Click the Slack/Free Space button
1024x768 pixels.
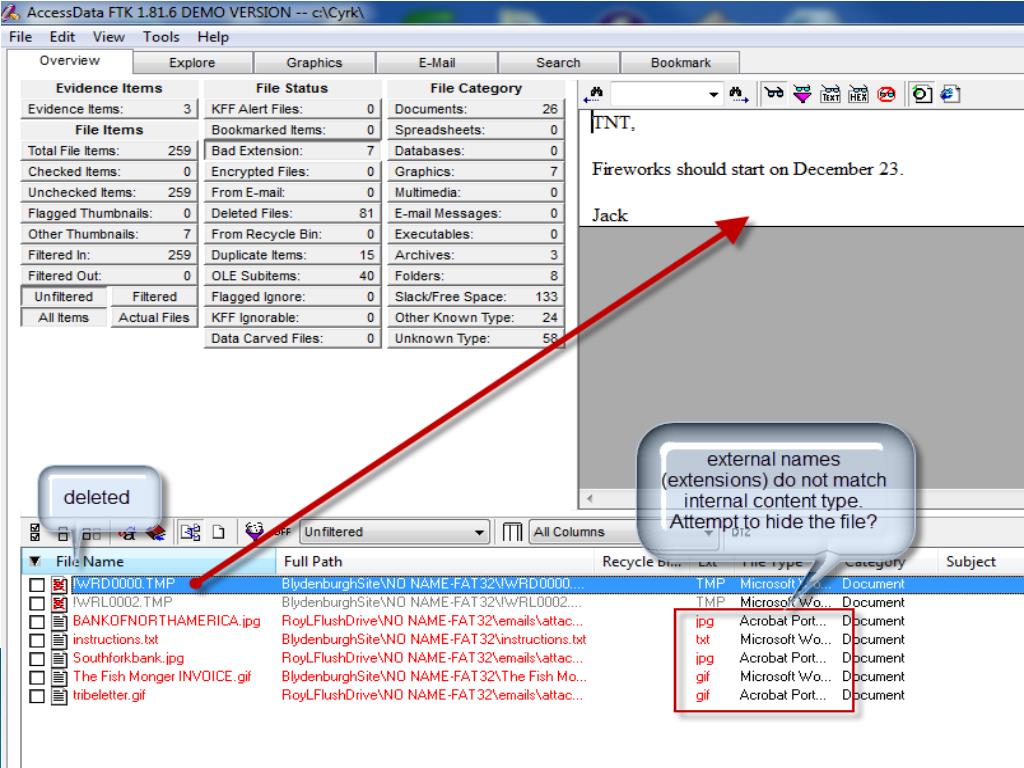point(475,296)
